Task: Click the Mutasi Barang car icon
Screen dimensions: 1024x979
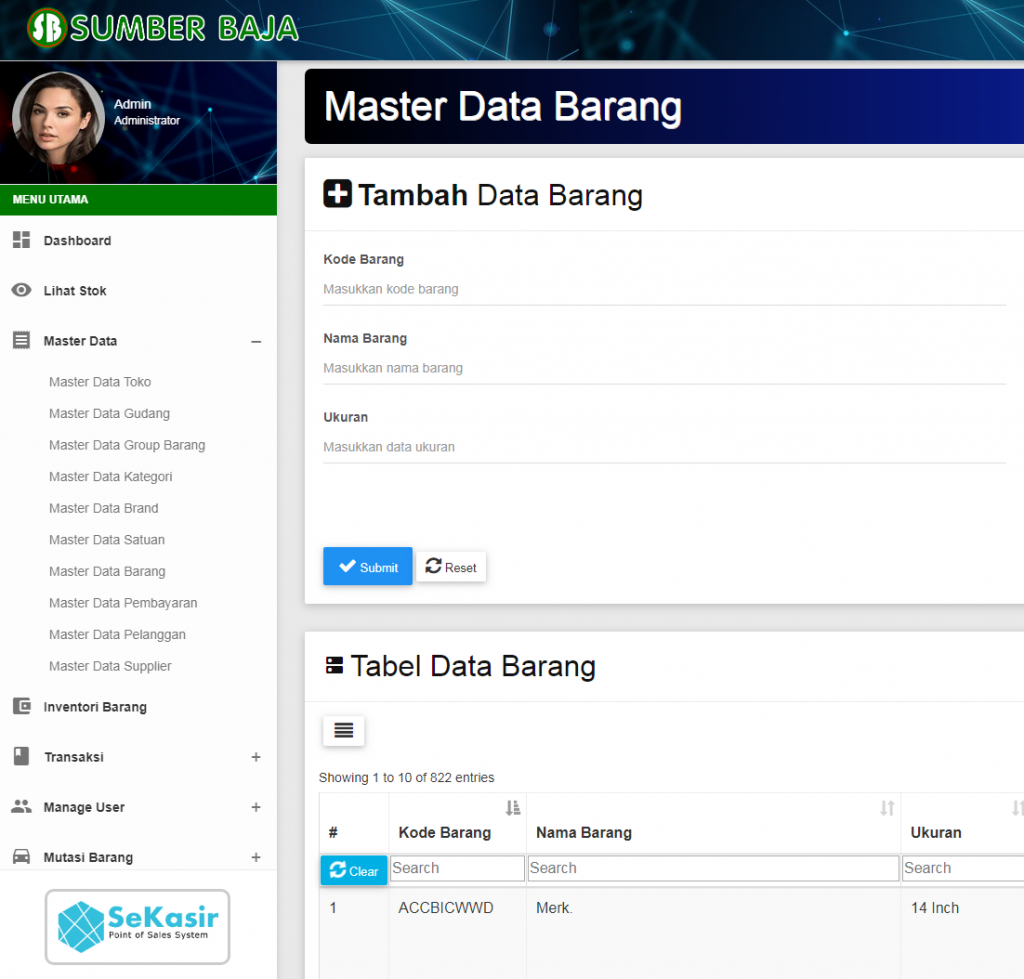Action: (x=21, y=856)
